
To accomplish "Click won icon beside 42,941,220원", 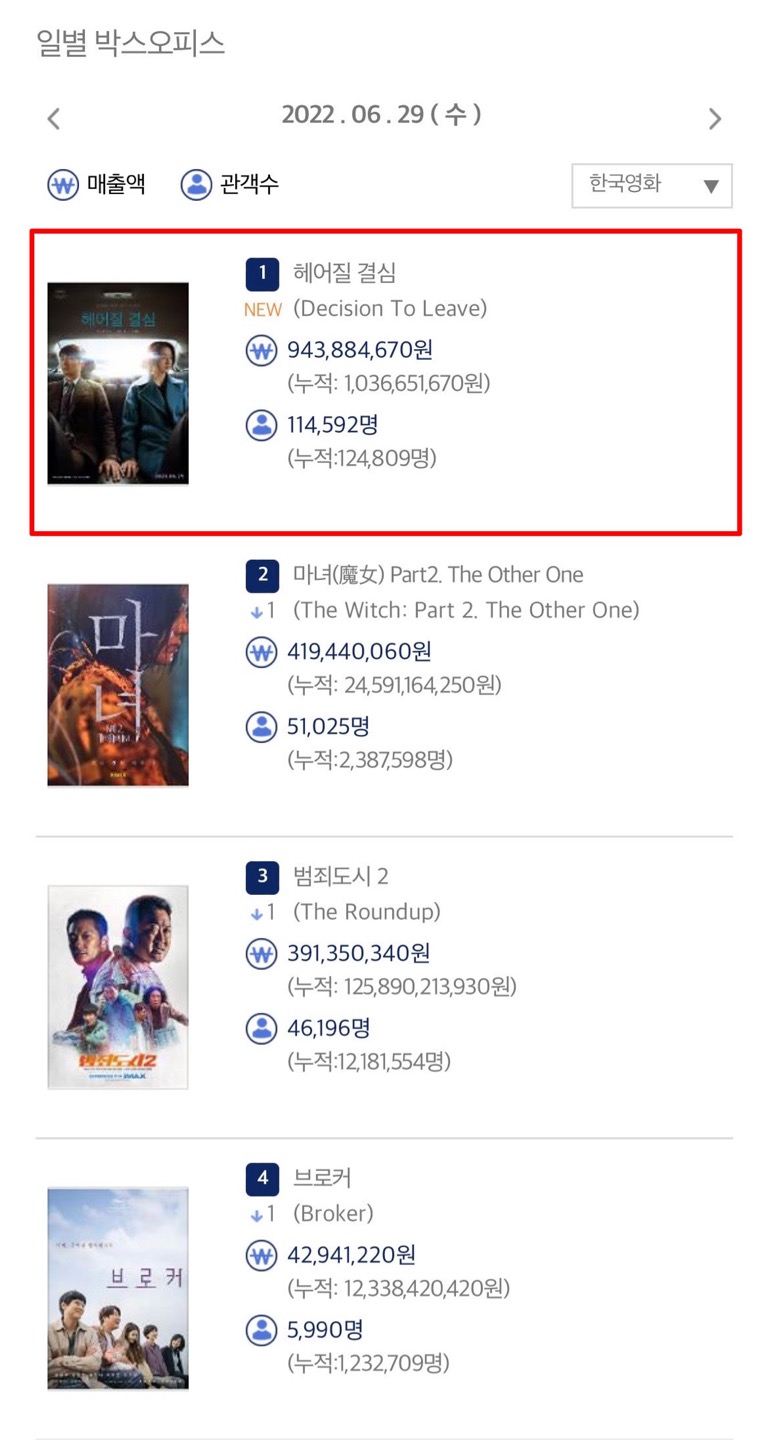I will (x=261, y=1256).
